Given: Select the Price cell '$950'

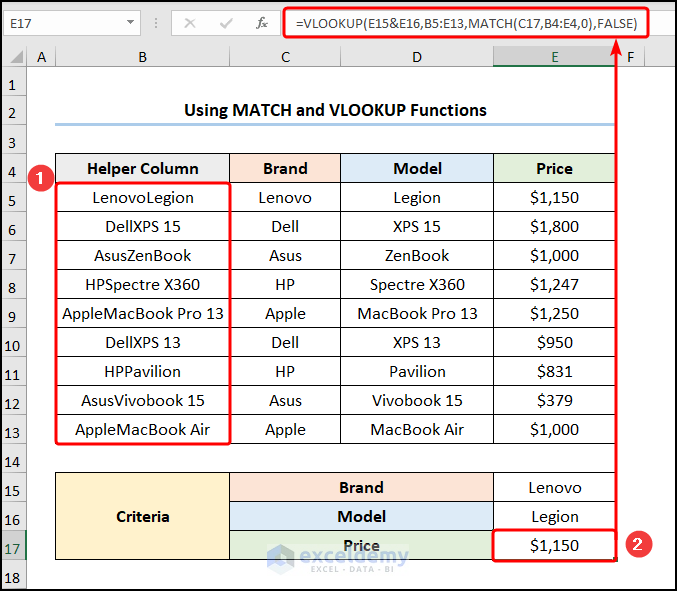Looking at the screenshot, I should pos(554,342).
